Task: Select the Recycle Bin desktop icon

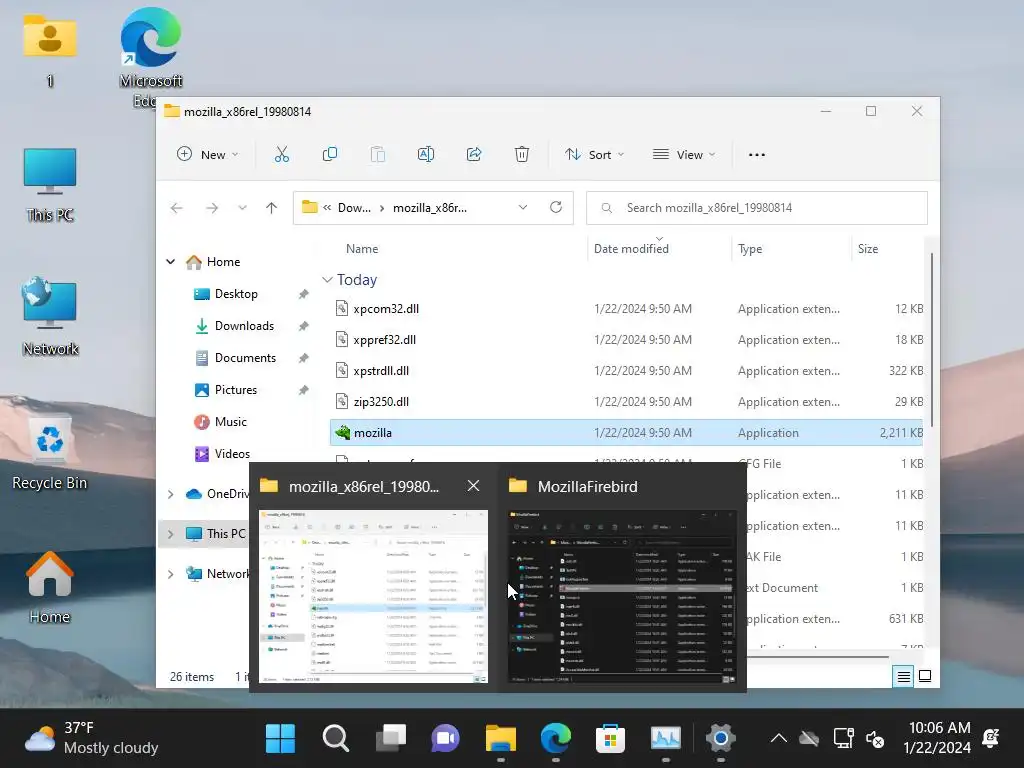Action: tap(50, 452)
